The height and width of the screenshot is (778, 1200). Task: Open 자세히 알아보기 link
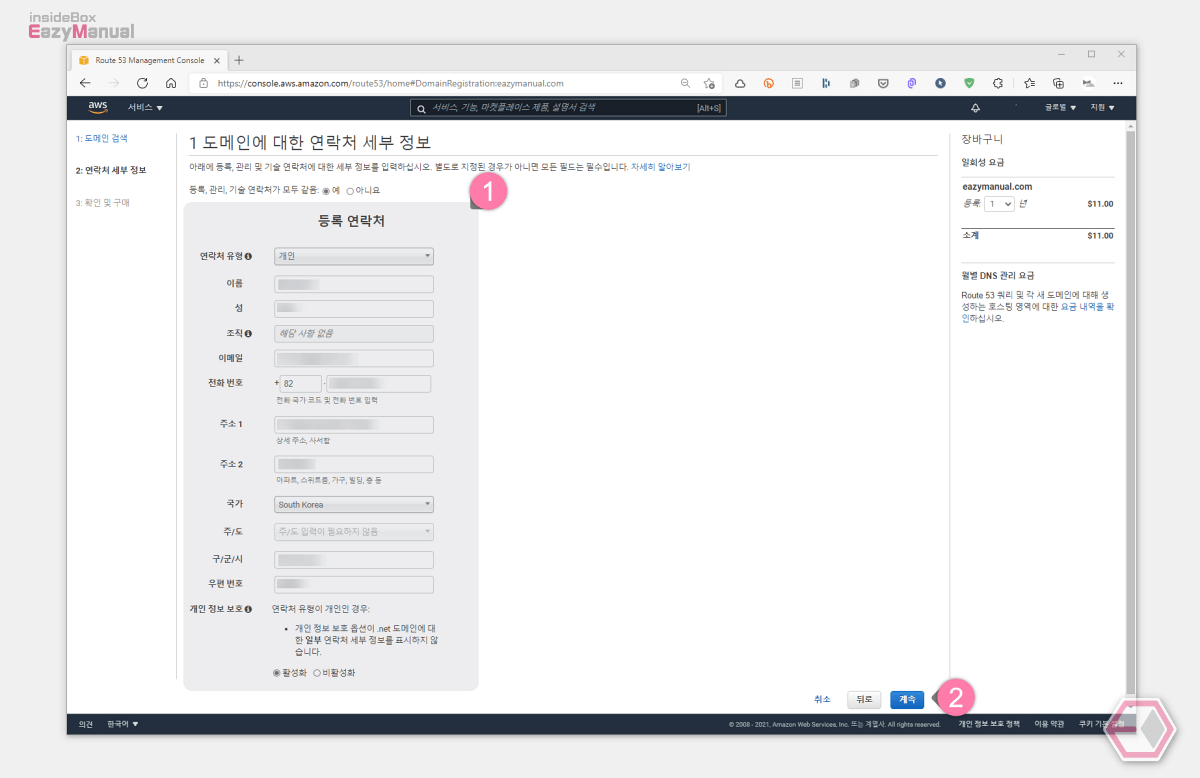click(660, 167)
